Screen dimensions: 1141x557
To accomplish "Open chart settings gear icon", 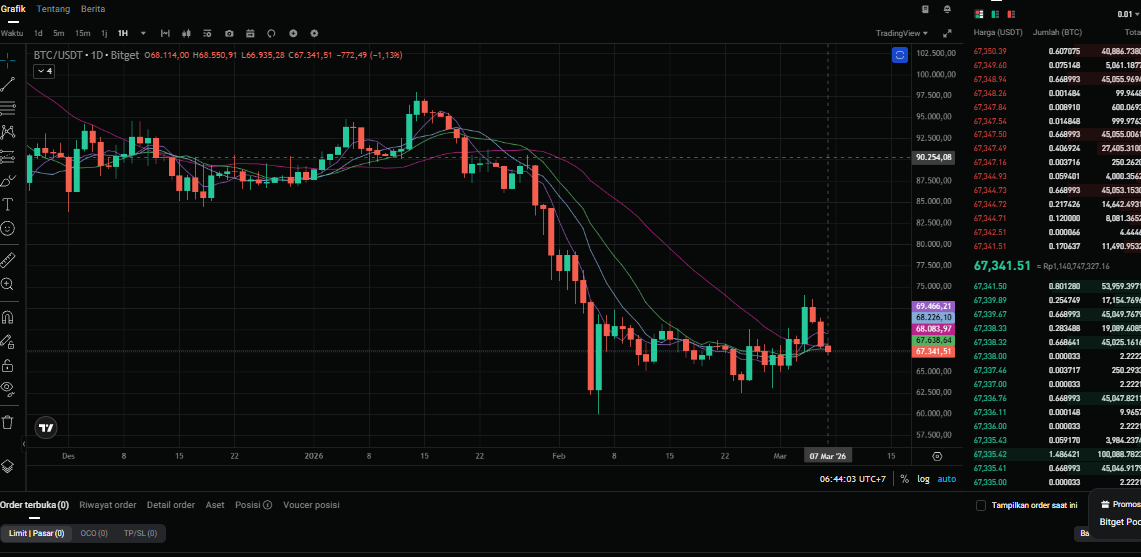I will click(314, 33).
